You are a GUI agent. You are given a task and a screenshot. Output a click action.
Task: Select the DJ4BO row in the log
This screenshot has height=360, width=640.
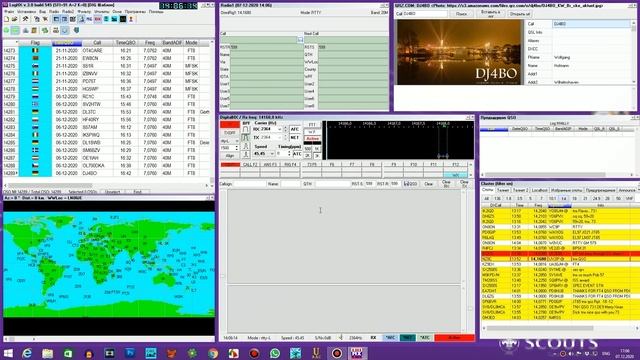point(107,173)
